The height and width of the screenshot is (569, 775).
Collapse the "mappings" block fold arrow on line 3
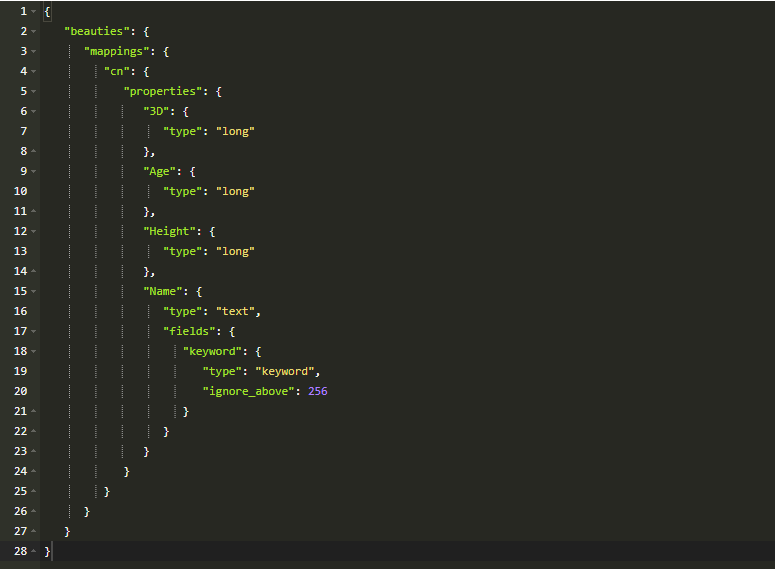[x=34, y=51]
